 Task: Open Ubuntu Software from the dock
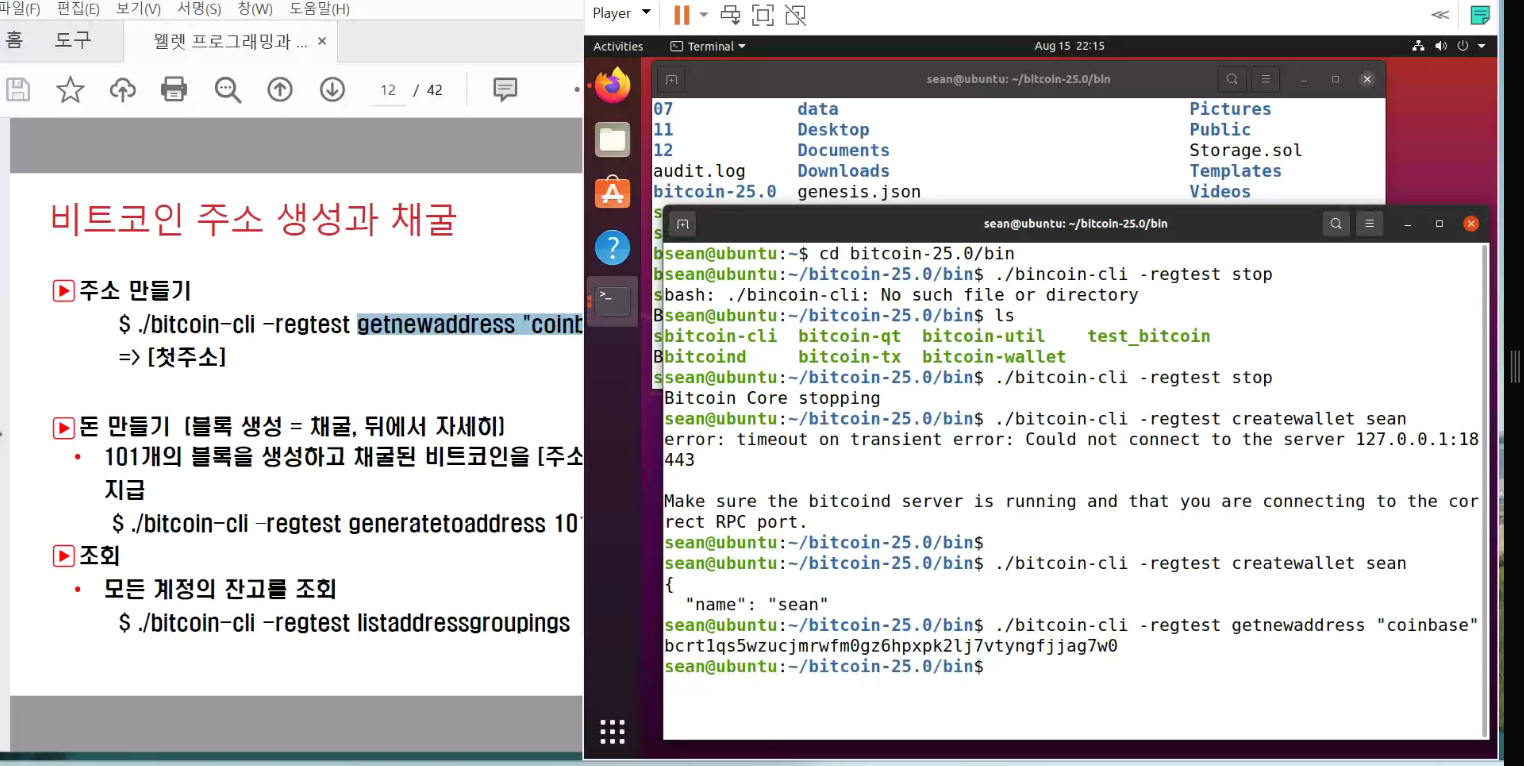click(613, 192)
